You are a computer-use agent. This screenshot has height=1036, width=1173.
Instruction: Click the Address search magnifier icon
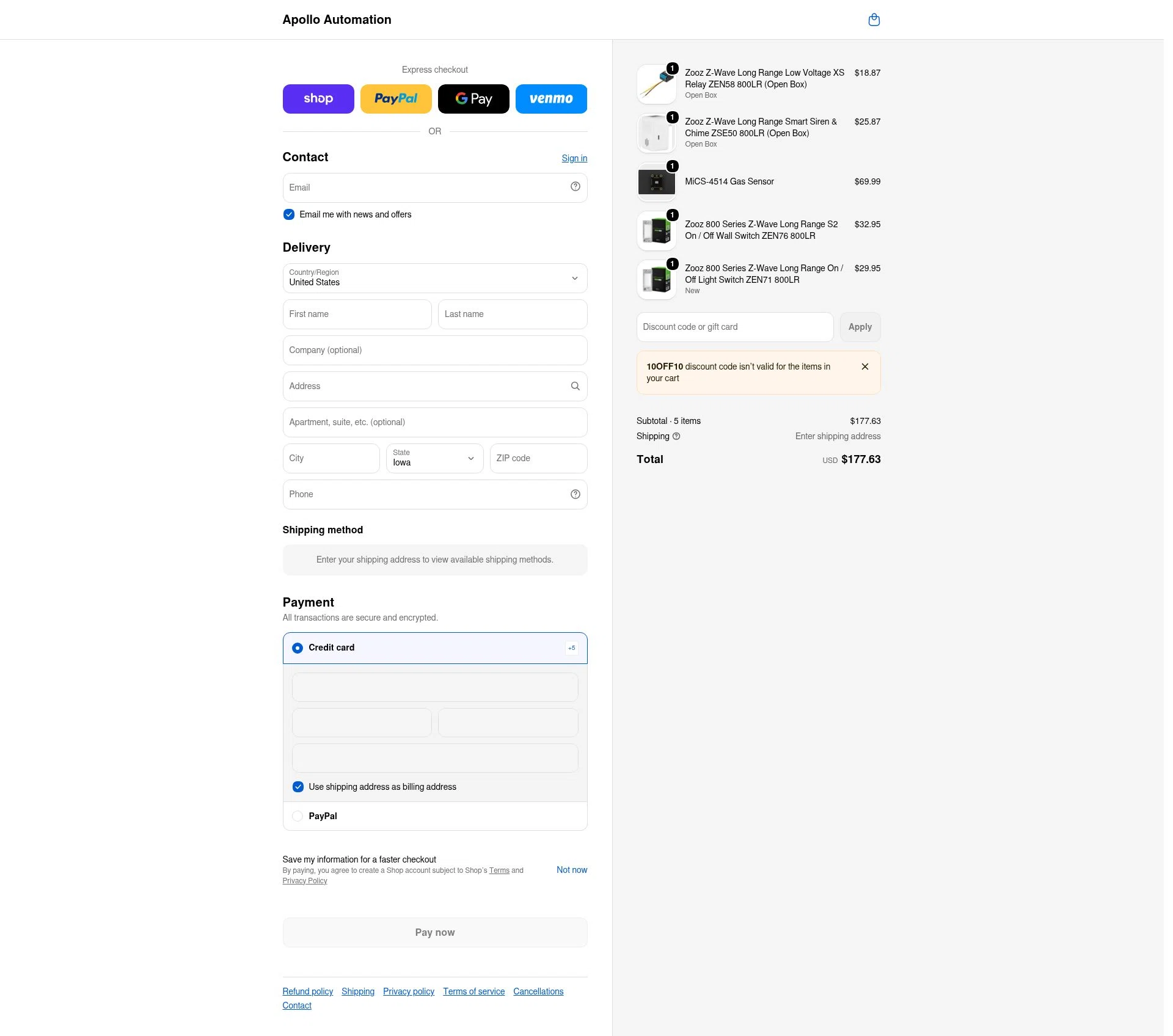pyautogui.click(x=576, y=386)
